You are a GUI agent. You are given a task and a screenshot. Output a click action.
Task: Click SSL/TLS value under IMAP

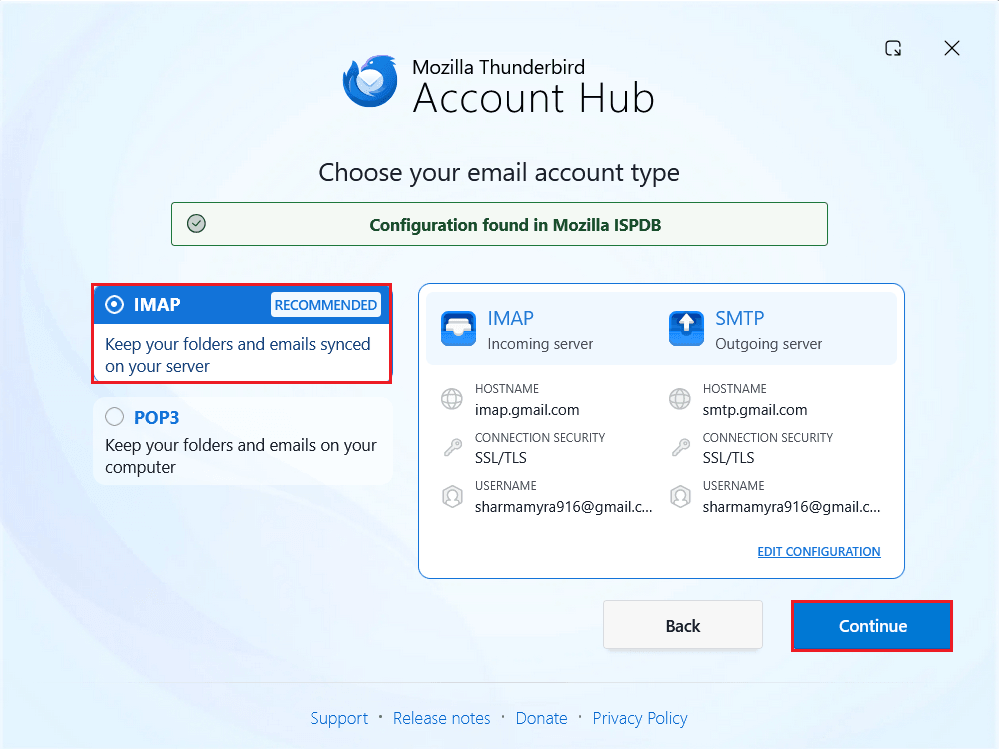point(501,458)
